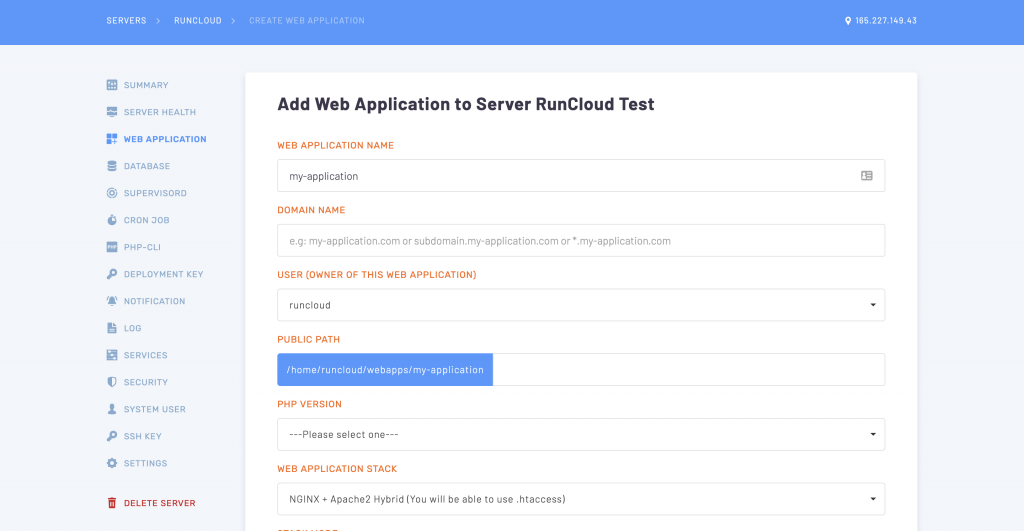
Task: Open the Database section
Action: (147, 166)
